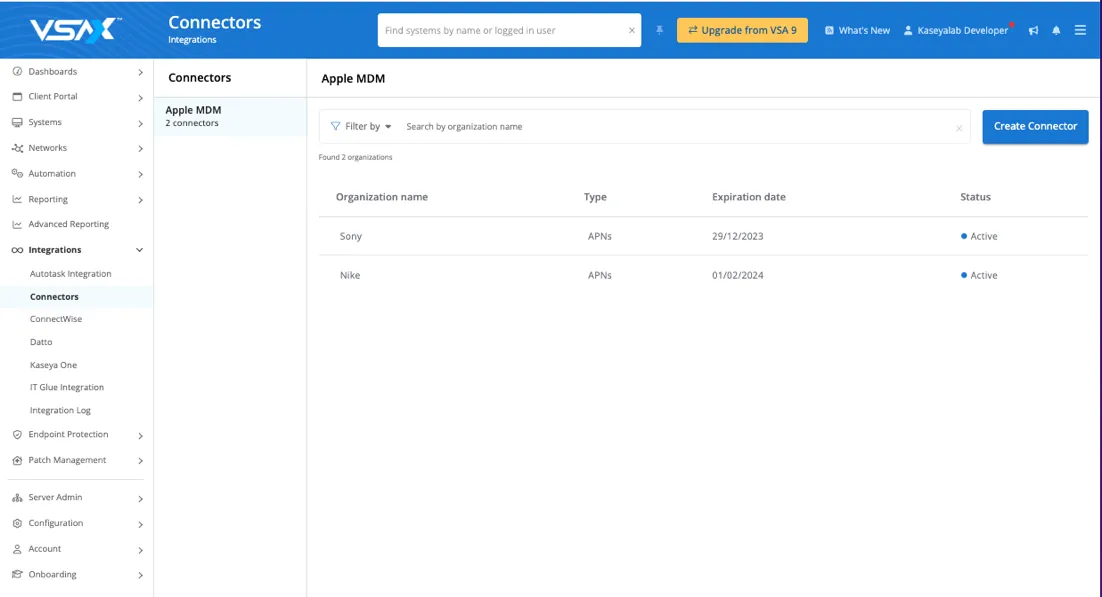Open What's New link
1102x597 pixels.
(857, 30)
